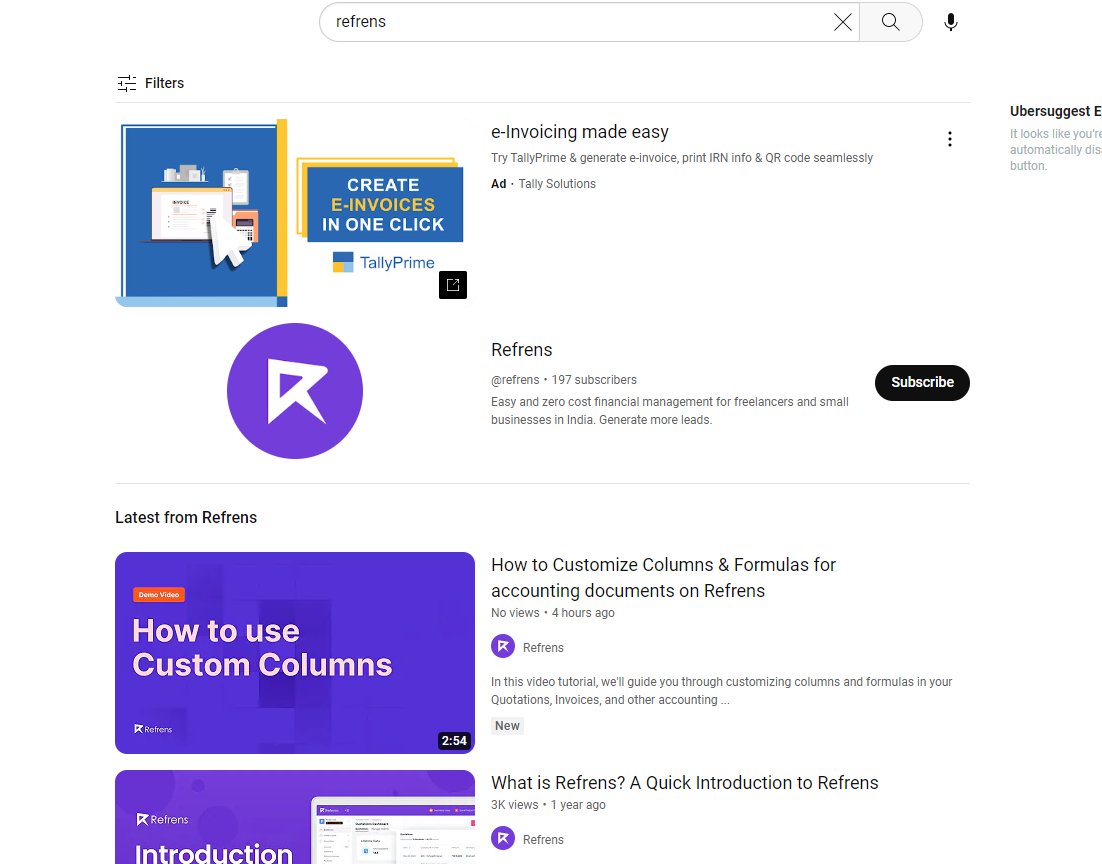Screen dimensions: 1102x864
Task: Click the magnifying glass search button
Action: 890,22
